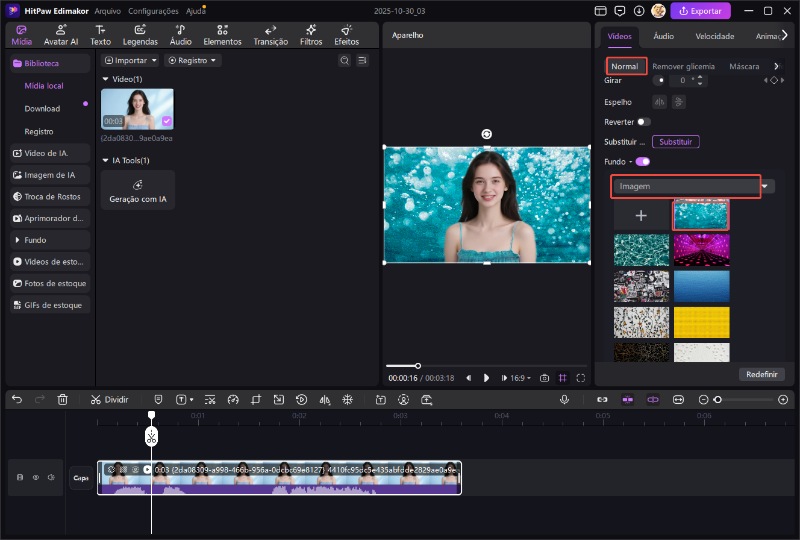800x540 pixels.
Task: Open the Registro dropdown in library toolbar
Action: (x=193, y=61)
